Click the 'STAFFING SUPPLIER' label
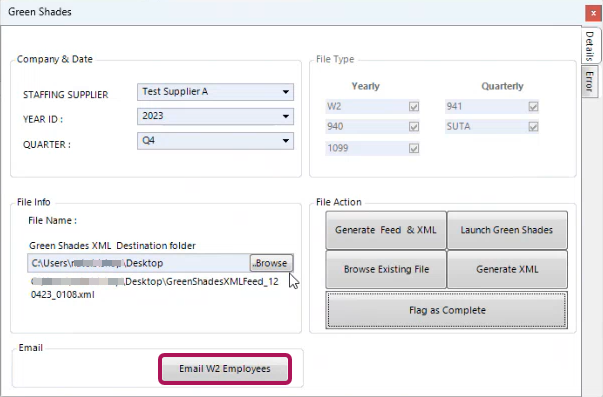Image resolution: width=603 pixels, height=397 pixels. tap(65, 95)
